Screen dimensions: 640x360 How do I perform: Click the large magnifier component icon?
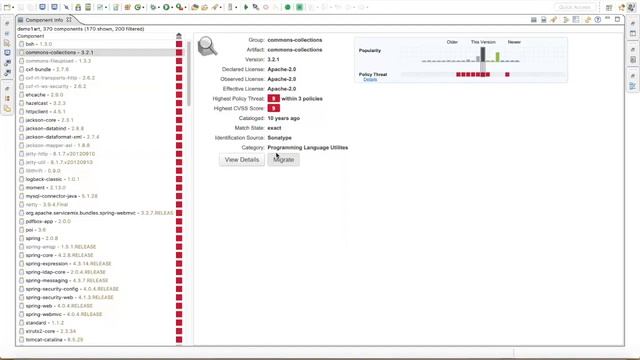pyautogui.click(x=207, y=46)
